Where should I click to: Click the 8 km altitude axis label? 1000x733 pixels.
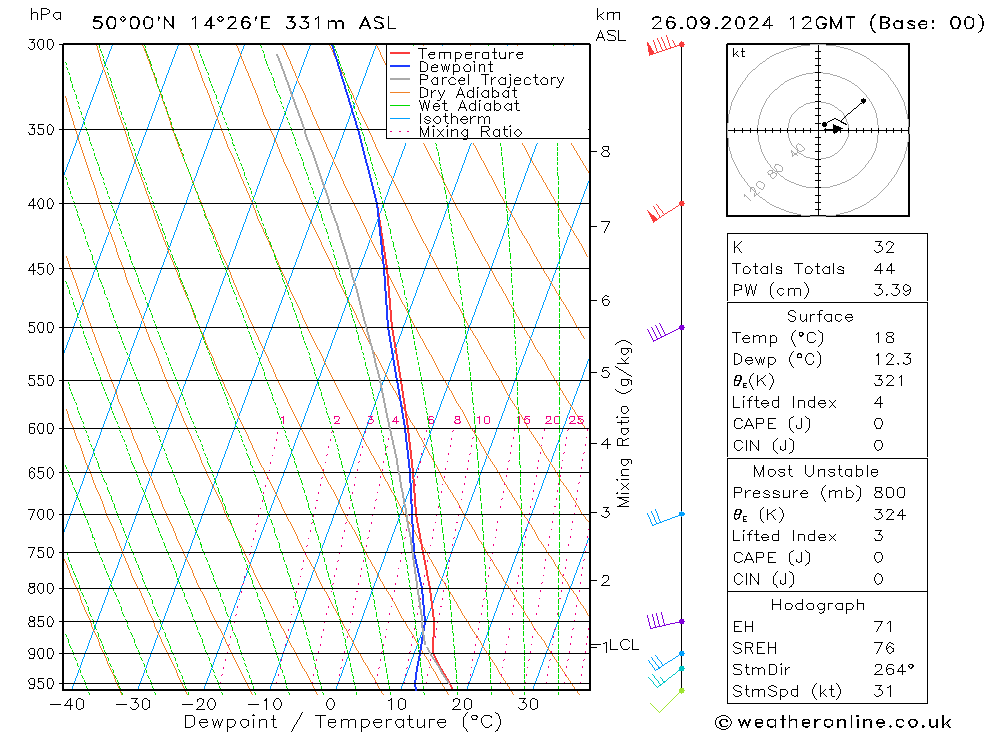click(605, 151)
